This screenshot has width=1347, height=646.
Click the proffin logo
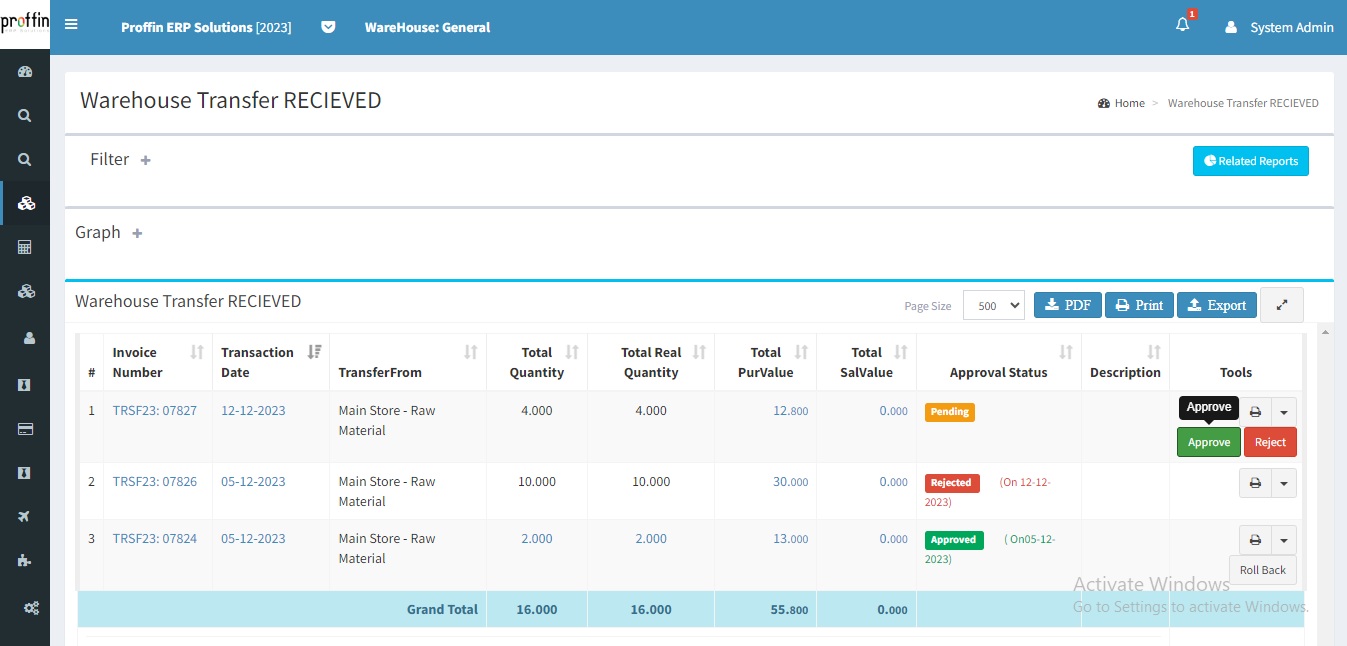point(25,24)
